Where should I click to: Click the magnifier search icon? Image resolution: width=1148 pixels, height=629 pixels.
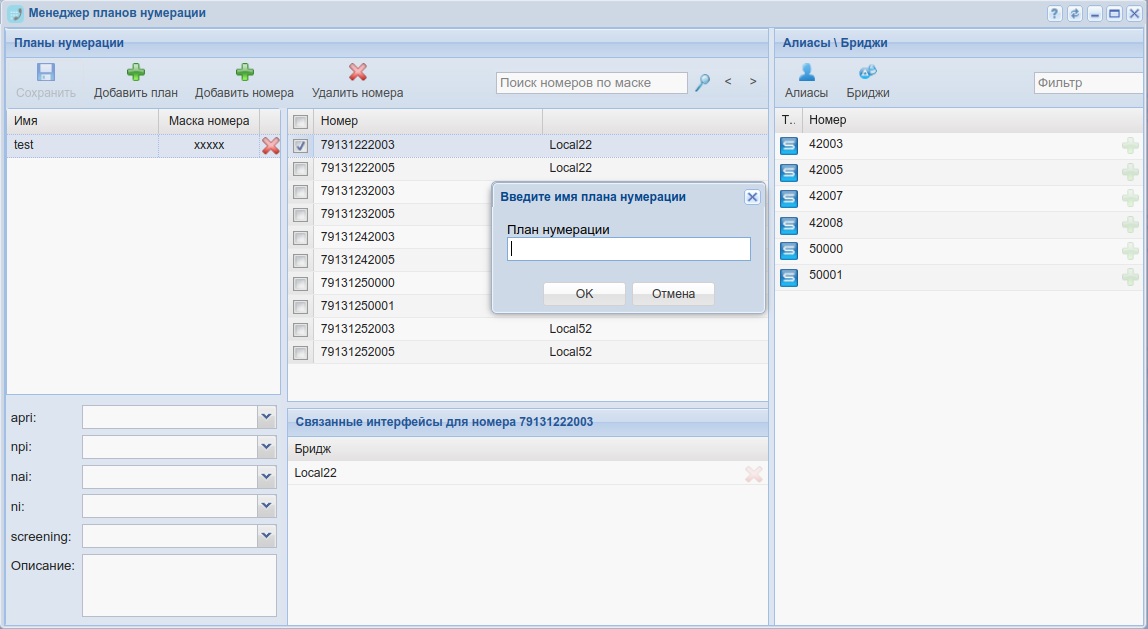coord(703,82)
